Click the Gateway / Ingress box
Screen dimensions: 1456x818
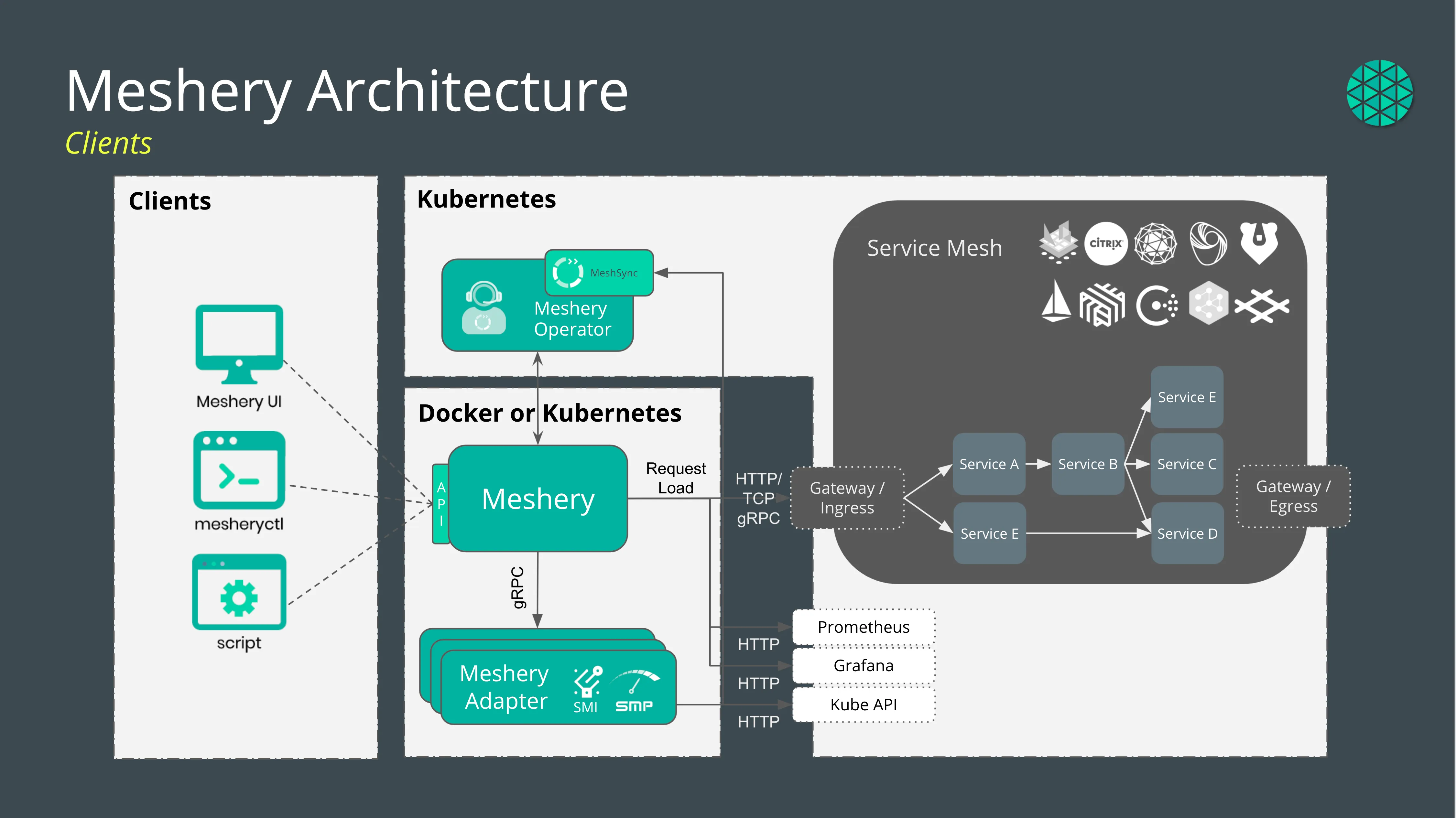(847, 498)
